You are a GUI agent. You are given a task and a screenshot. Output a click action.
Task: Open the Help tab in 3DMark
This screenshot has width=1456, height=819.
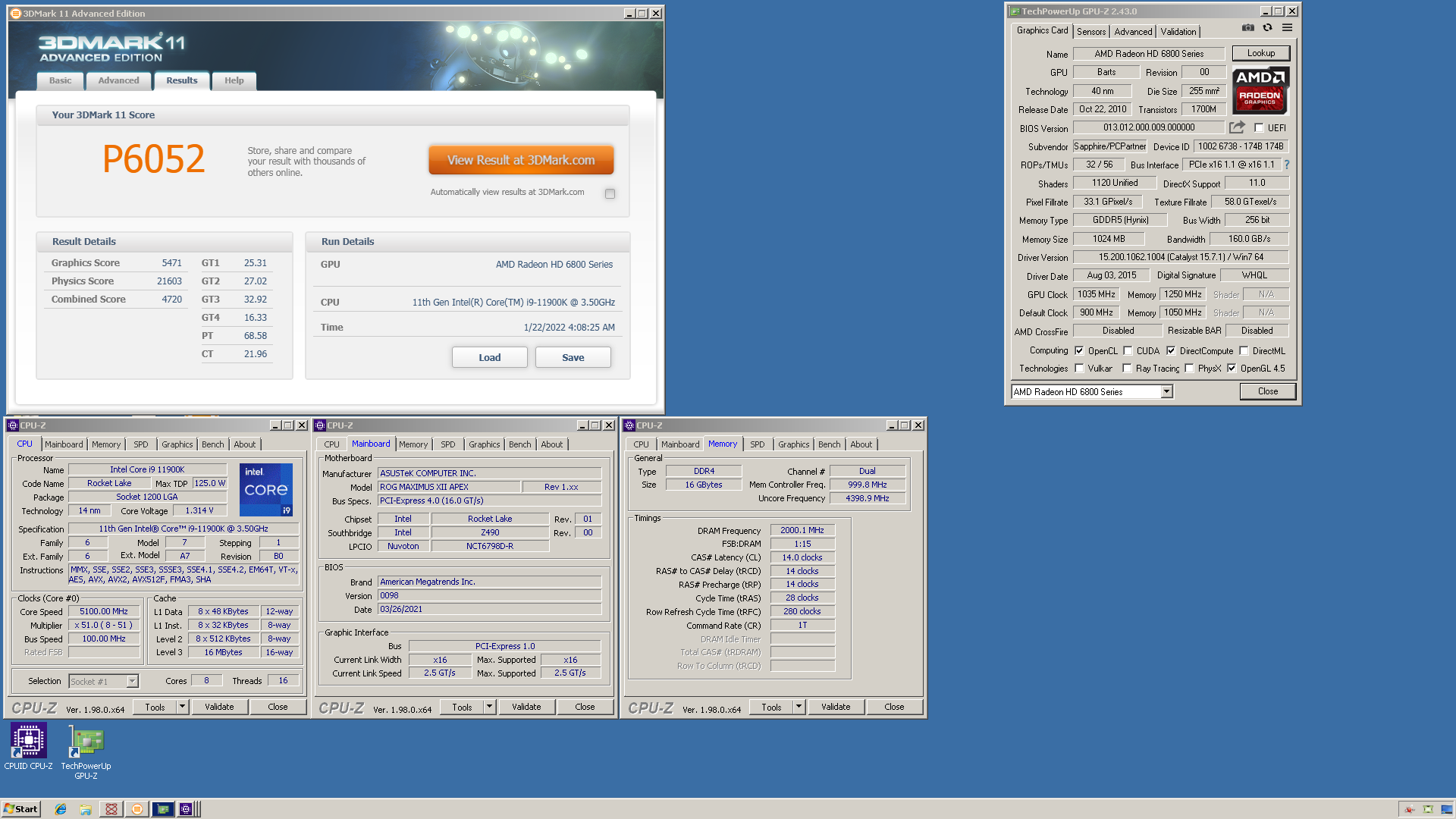pos(234,80)
